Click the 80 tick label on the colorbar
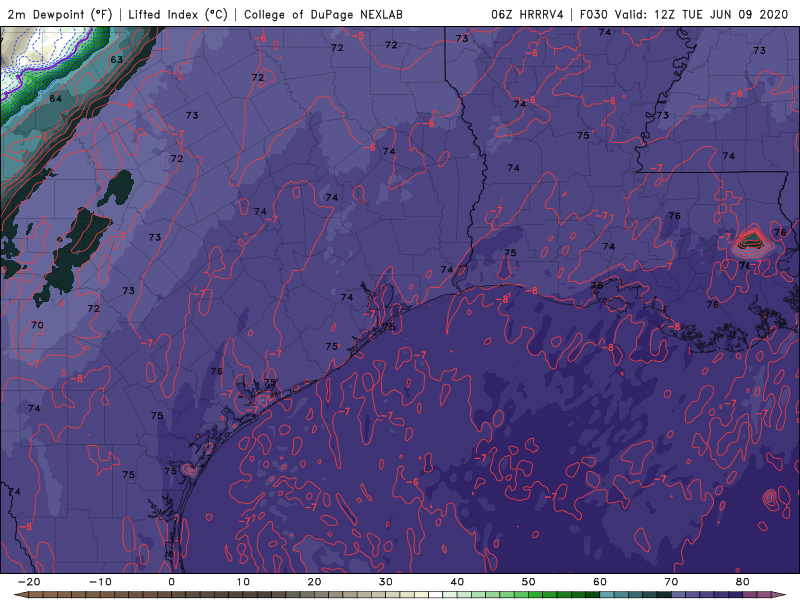800x600 pixels. click(x=743, y=582)
